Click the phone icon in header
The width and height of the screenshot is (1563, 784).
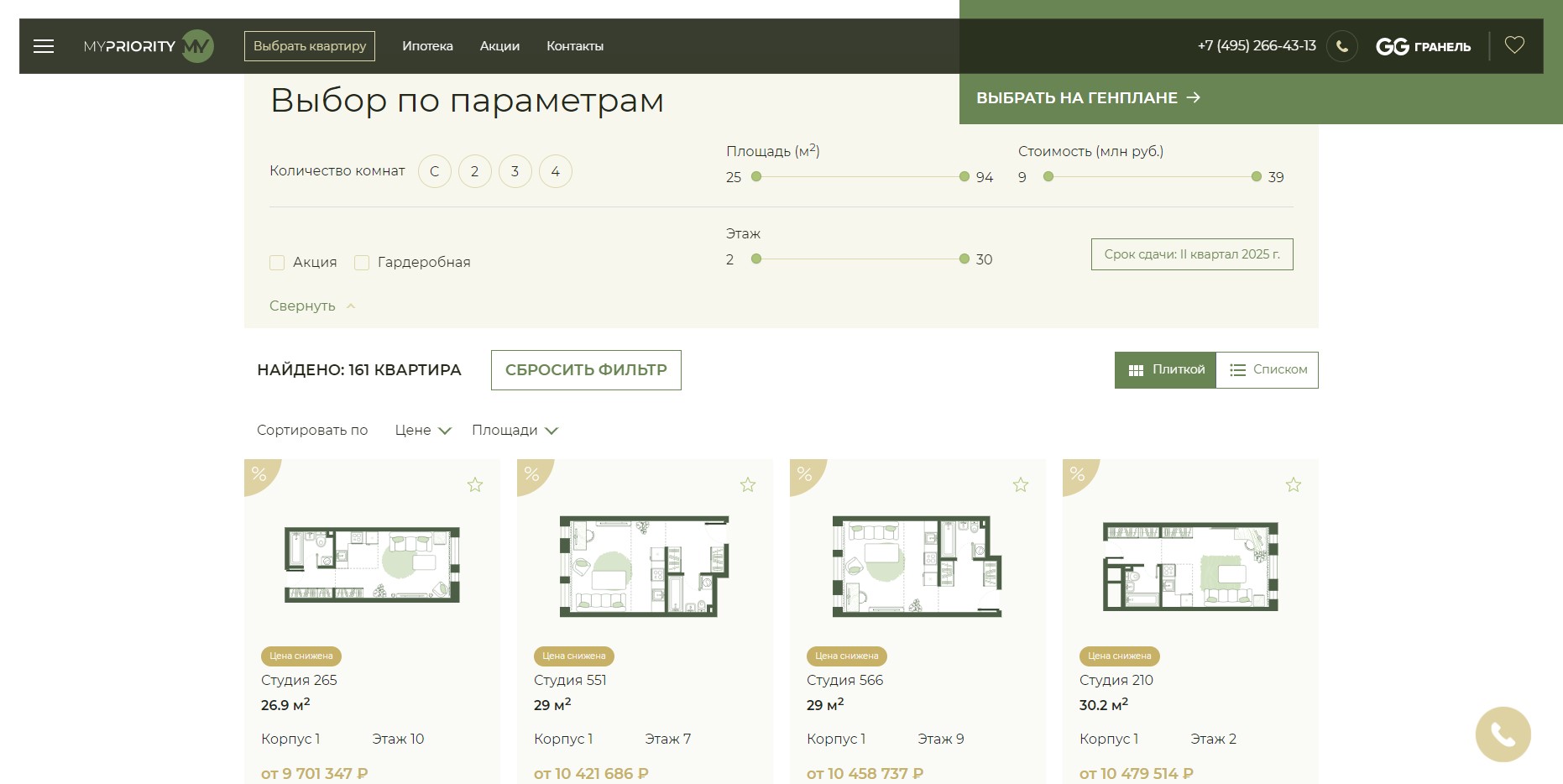click(1341, 46)
